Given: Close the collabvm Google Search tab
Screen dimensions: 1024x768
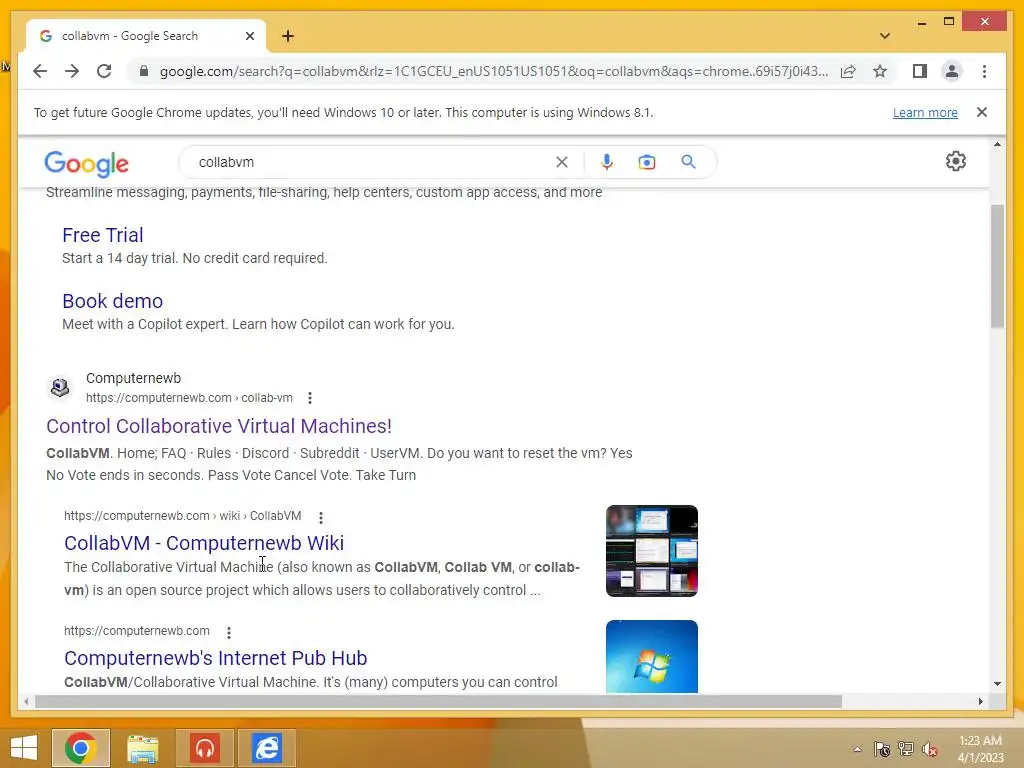Looking at the screenshot, I should (x=249, y=36).
